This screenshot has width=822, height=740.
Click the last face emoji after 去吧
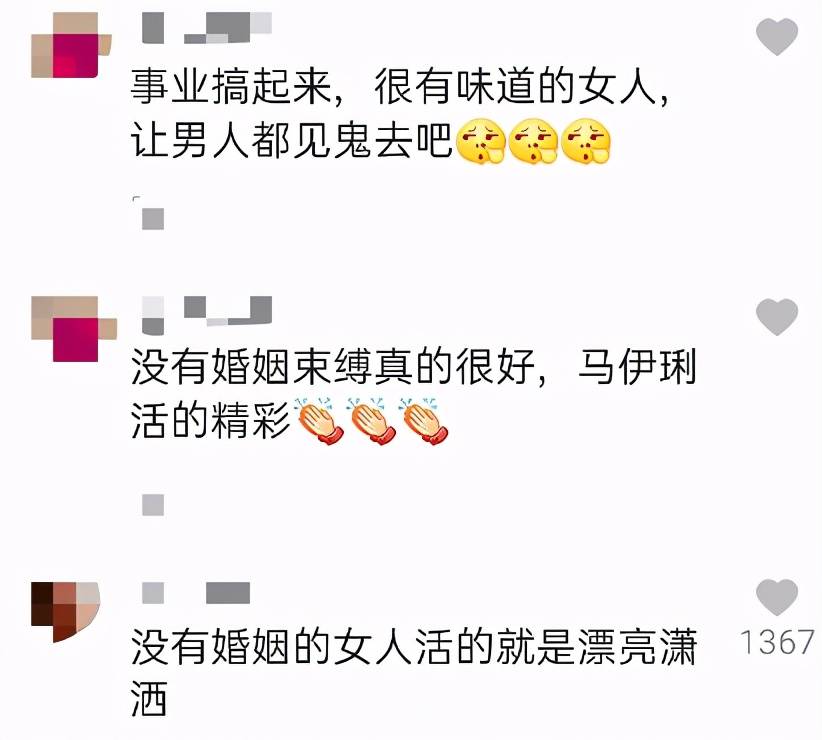586,141
